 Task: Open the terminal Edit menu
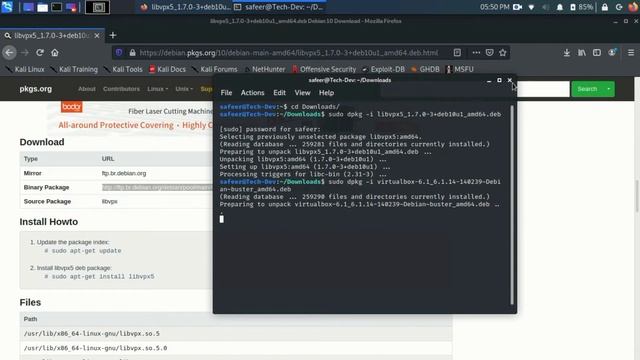click(x=279, y=93)
